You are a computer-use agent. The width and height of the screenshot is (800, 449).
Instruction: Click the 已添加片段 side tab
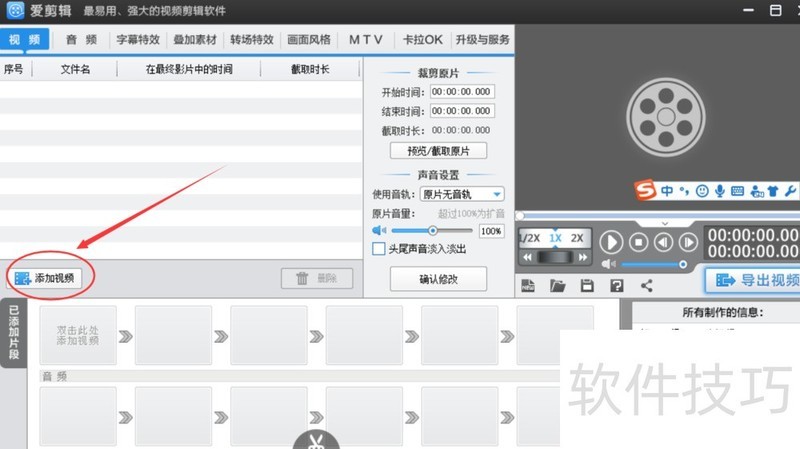(x=13, y=333)
